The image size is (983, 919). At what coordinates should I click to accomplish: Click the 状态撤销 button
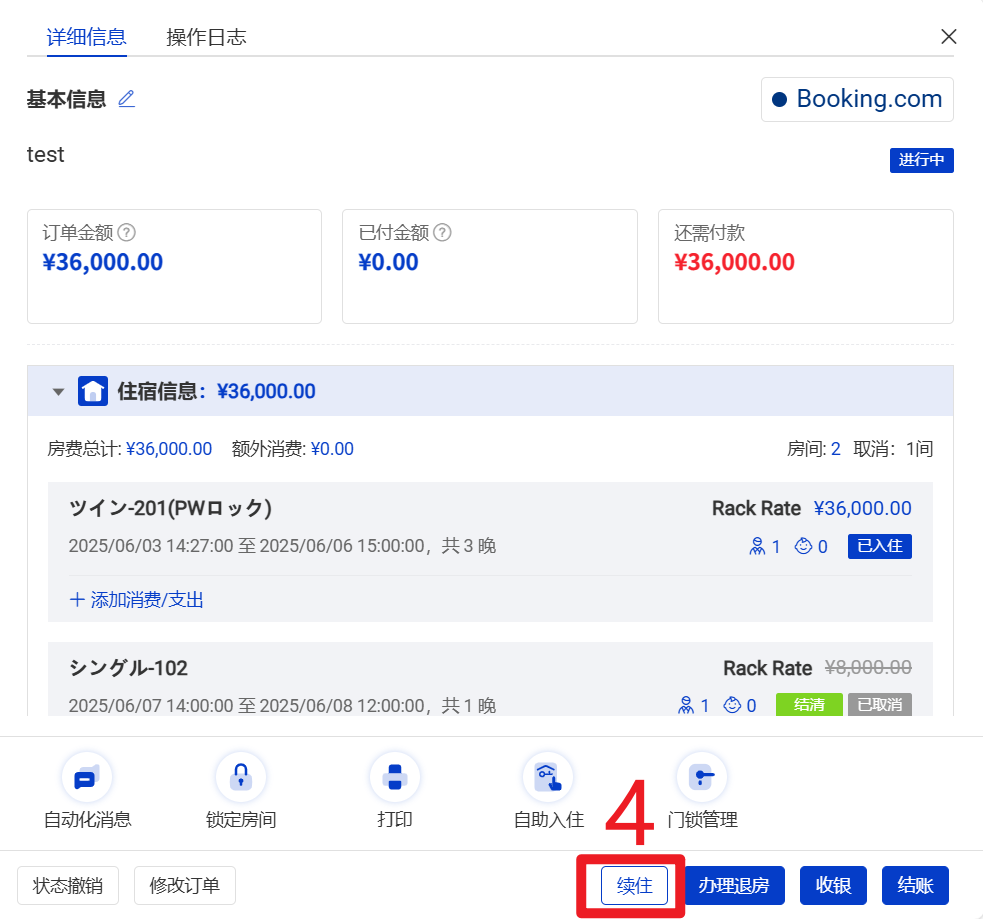68,886
